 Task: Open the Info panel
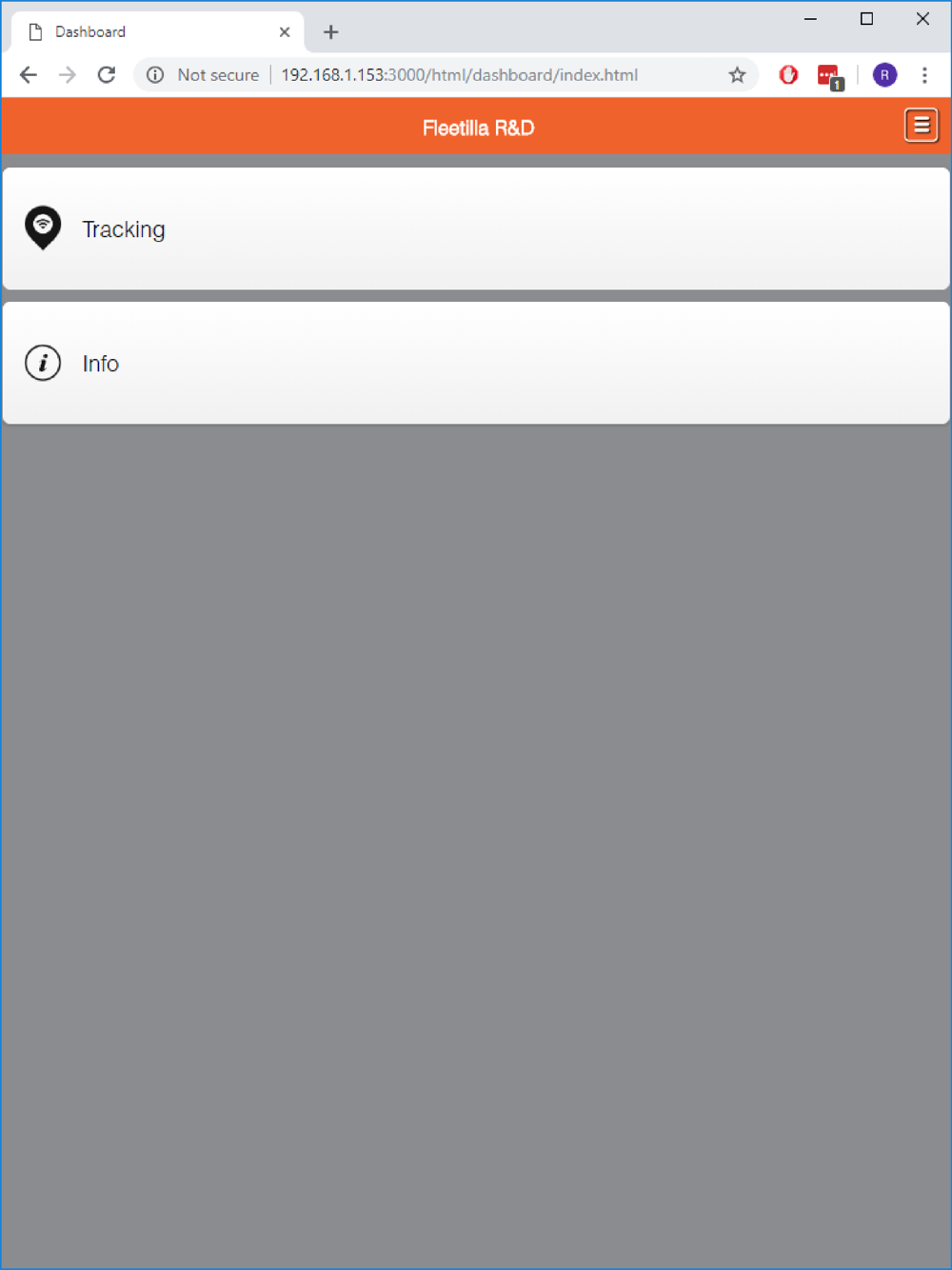(476, 363)
